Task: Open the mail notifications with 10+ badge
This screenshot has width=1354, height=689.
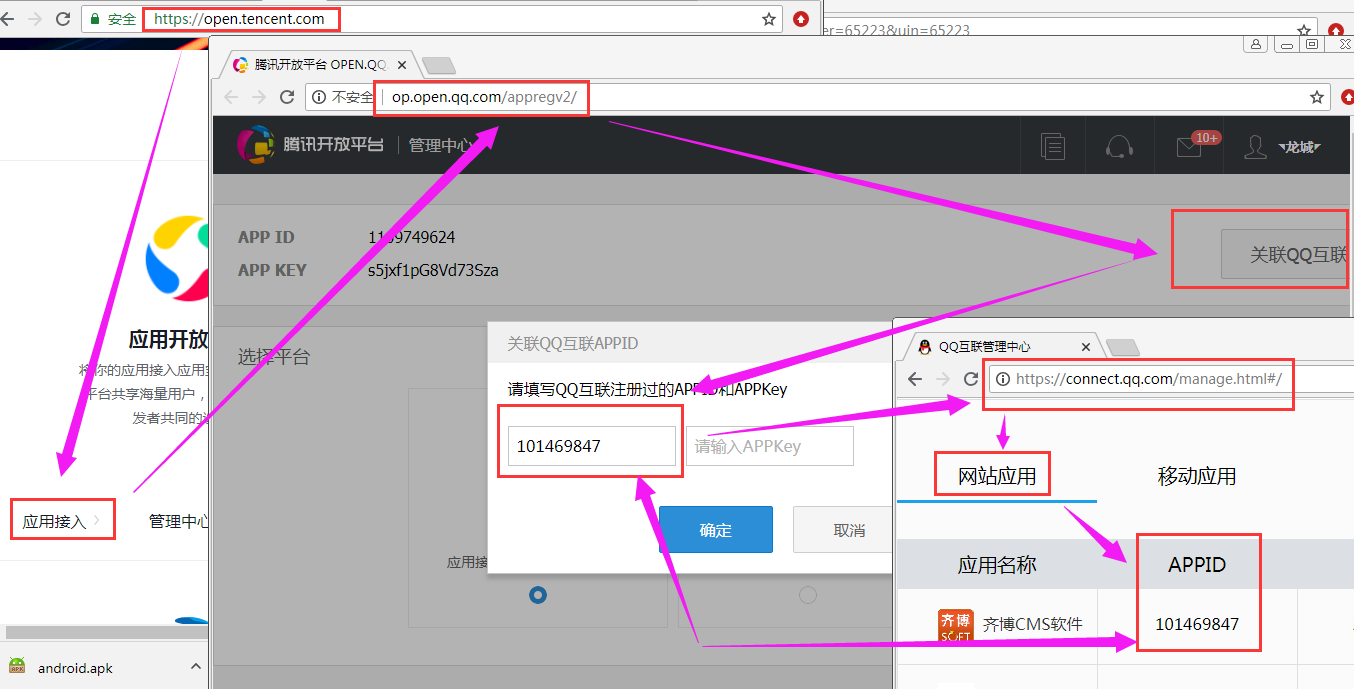Action: point(1190,146)
